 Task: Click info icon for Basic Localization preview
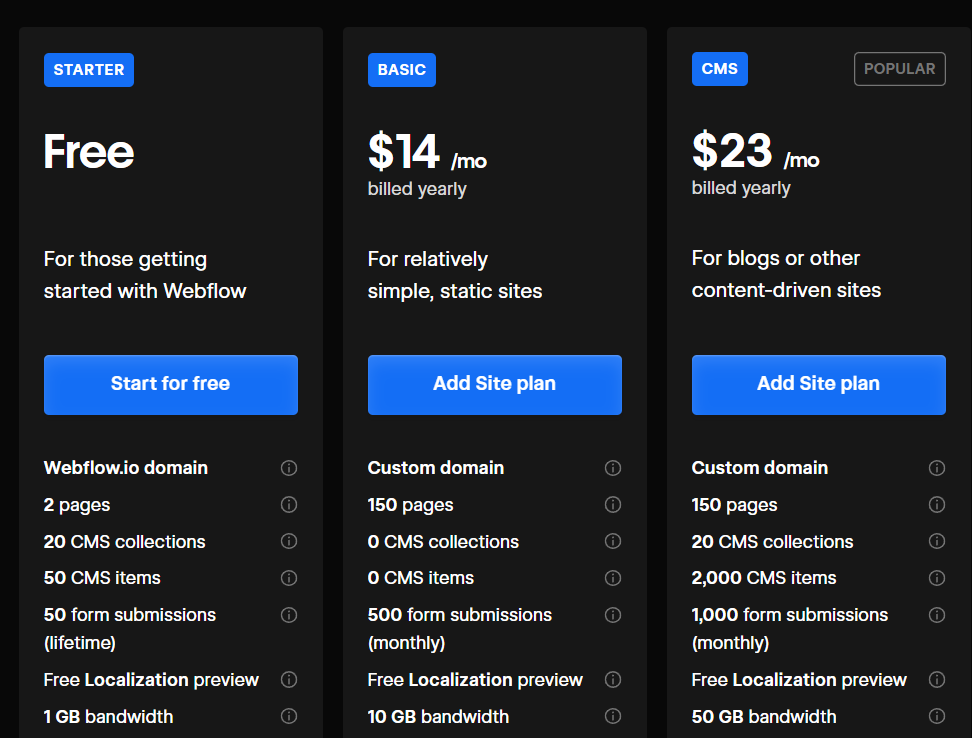613,680
